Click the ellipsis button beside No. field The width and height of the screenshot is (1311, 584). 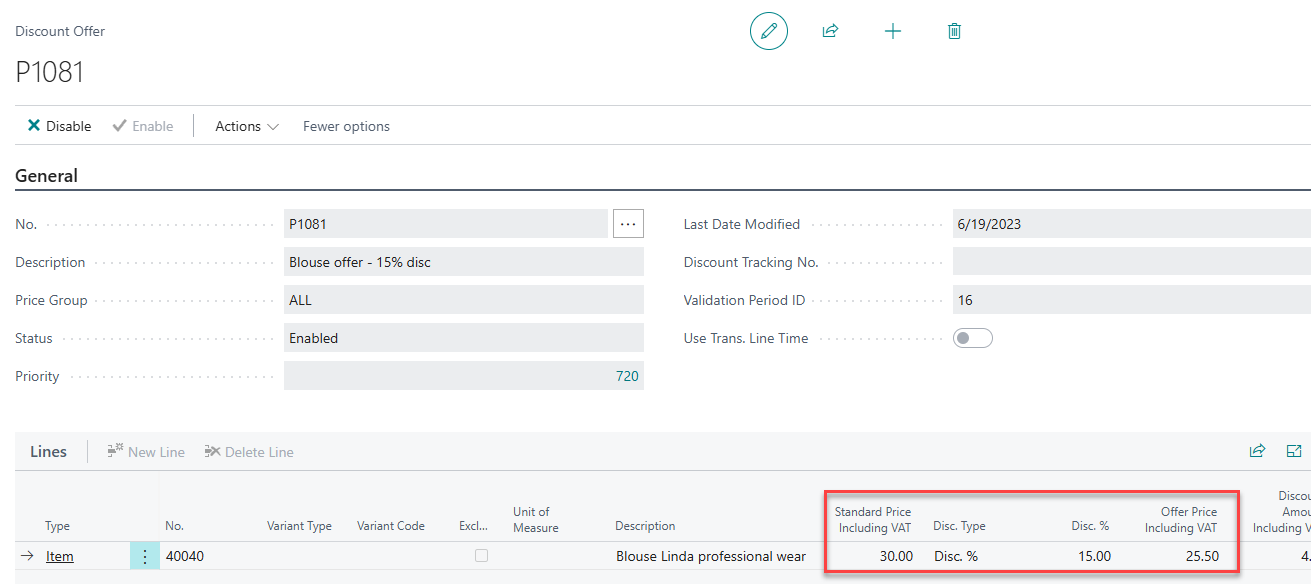(628, 224)
